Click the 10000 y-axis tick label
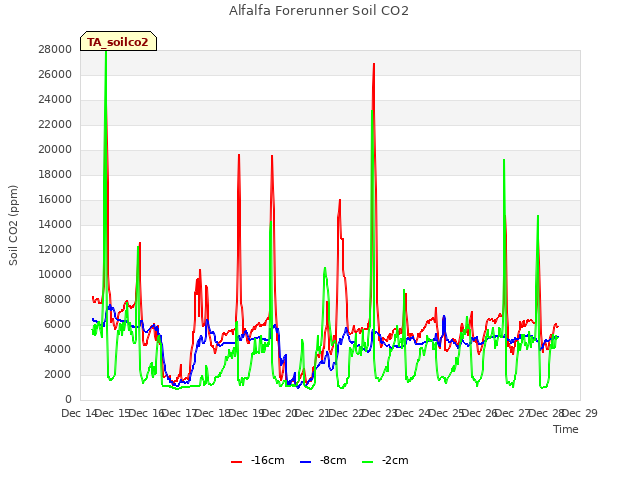The height and width of the screenshot is (480, 640). (x=55, y=274)
